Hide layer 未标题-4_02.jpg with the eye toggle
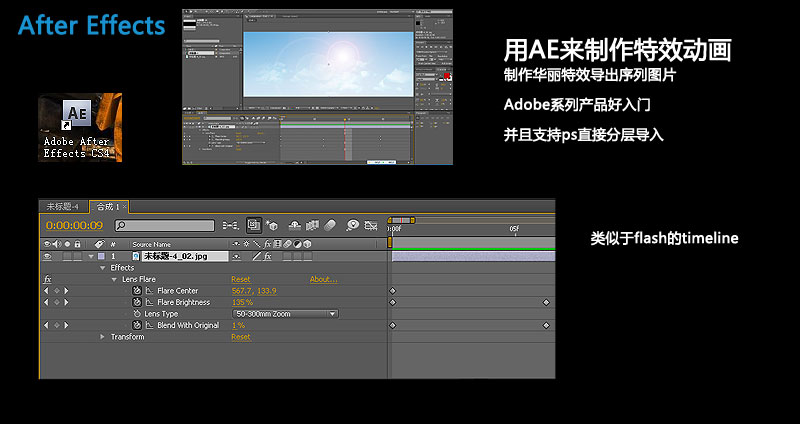800x424 pixels. tap(47, 256)
